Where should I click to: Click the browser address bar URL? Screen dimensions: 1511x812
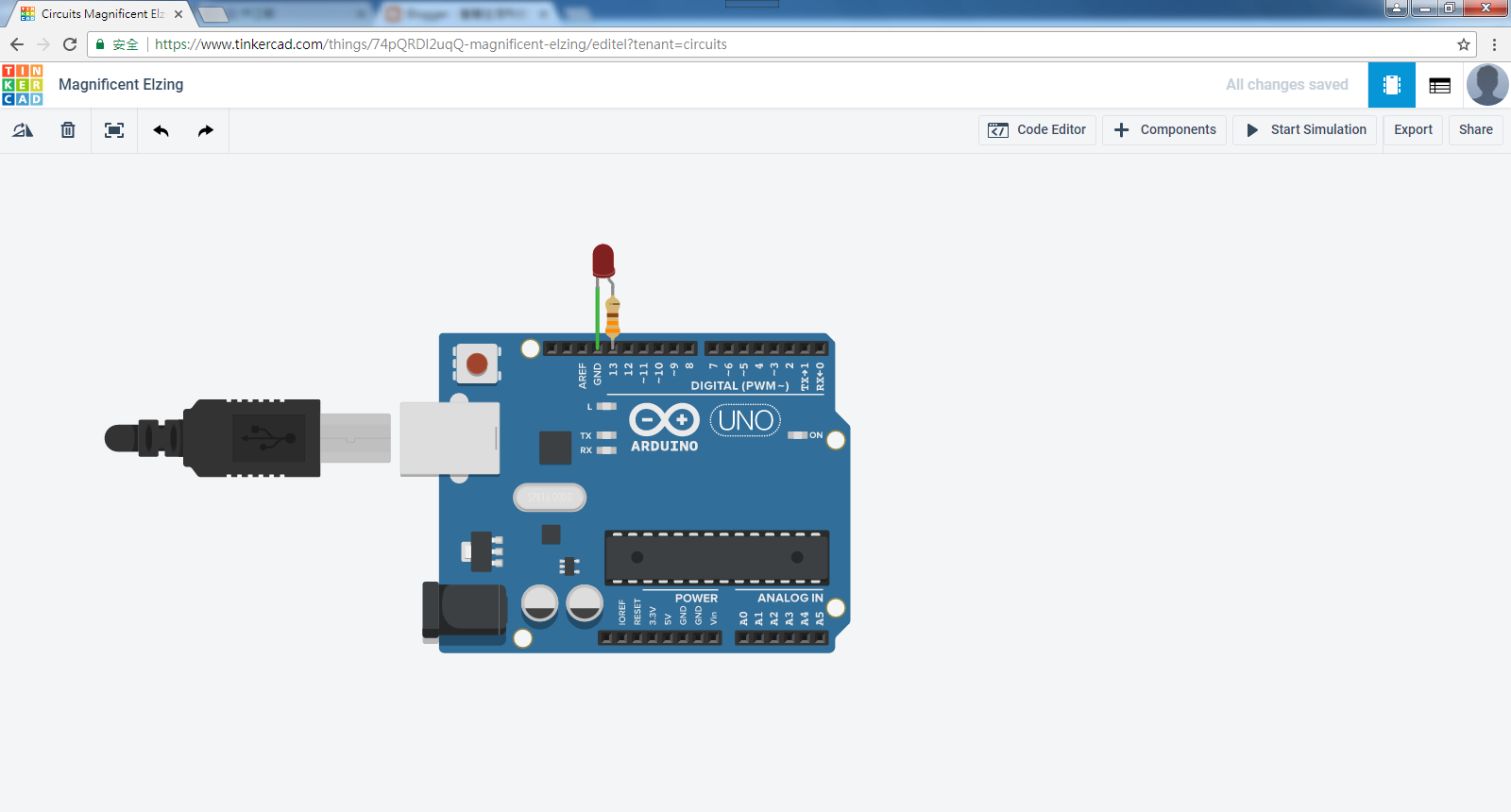pyautogui.click(x=441, y=44)
